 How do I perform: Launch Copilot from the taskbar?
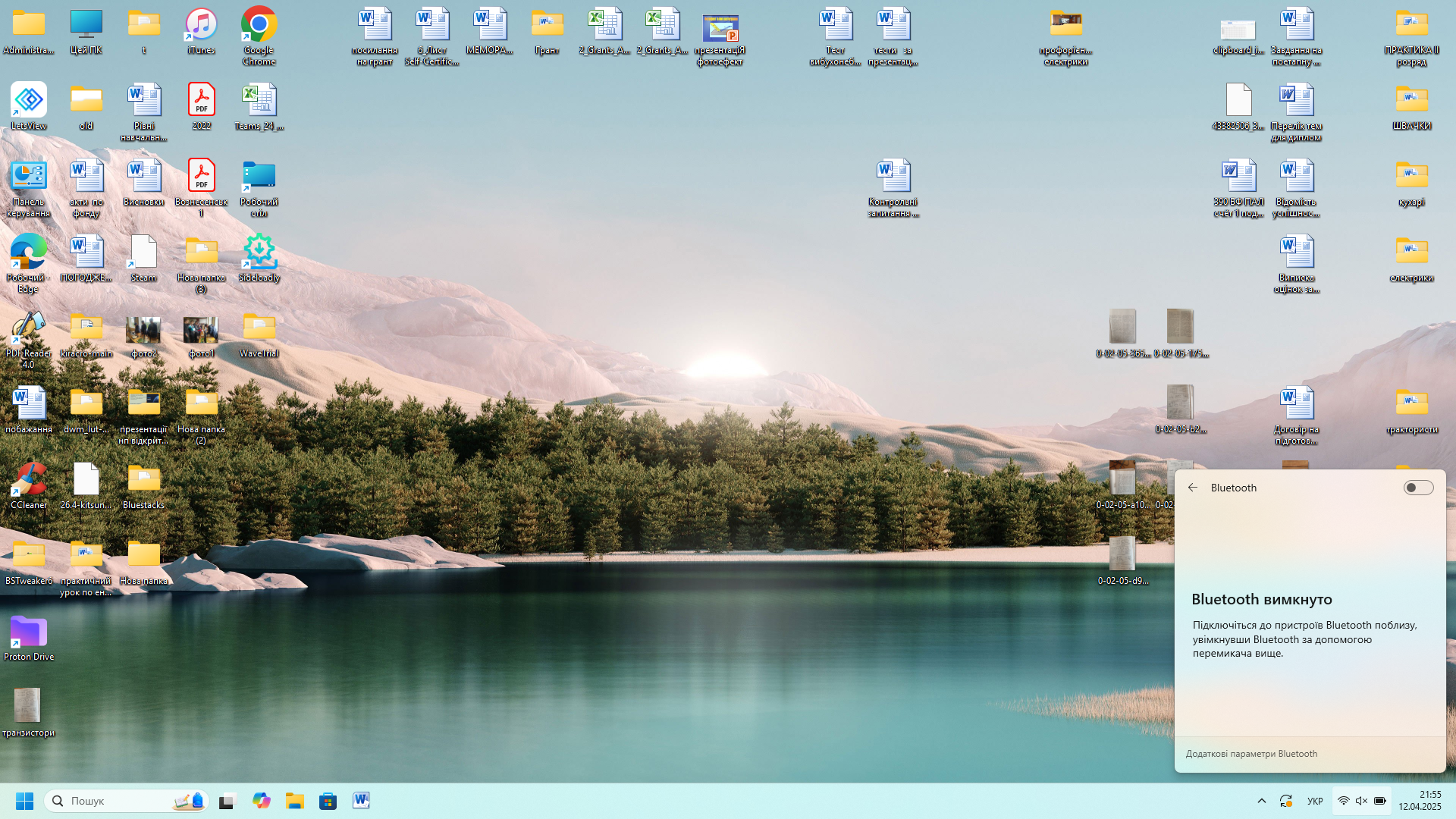coord(262,801)
